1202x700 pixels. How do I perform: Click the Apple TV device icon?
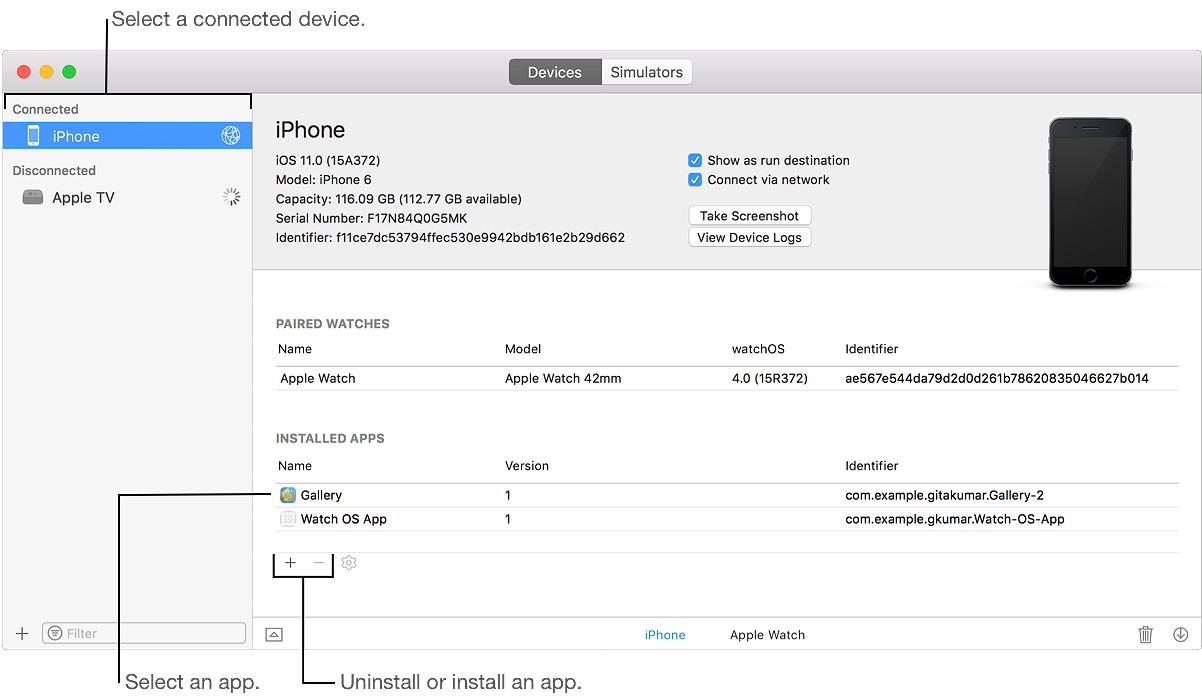click(33, 197)
